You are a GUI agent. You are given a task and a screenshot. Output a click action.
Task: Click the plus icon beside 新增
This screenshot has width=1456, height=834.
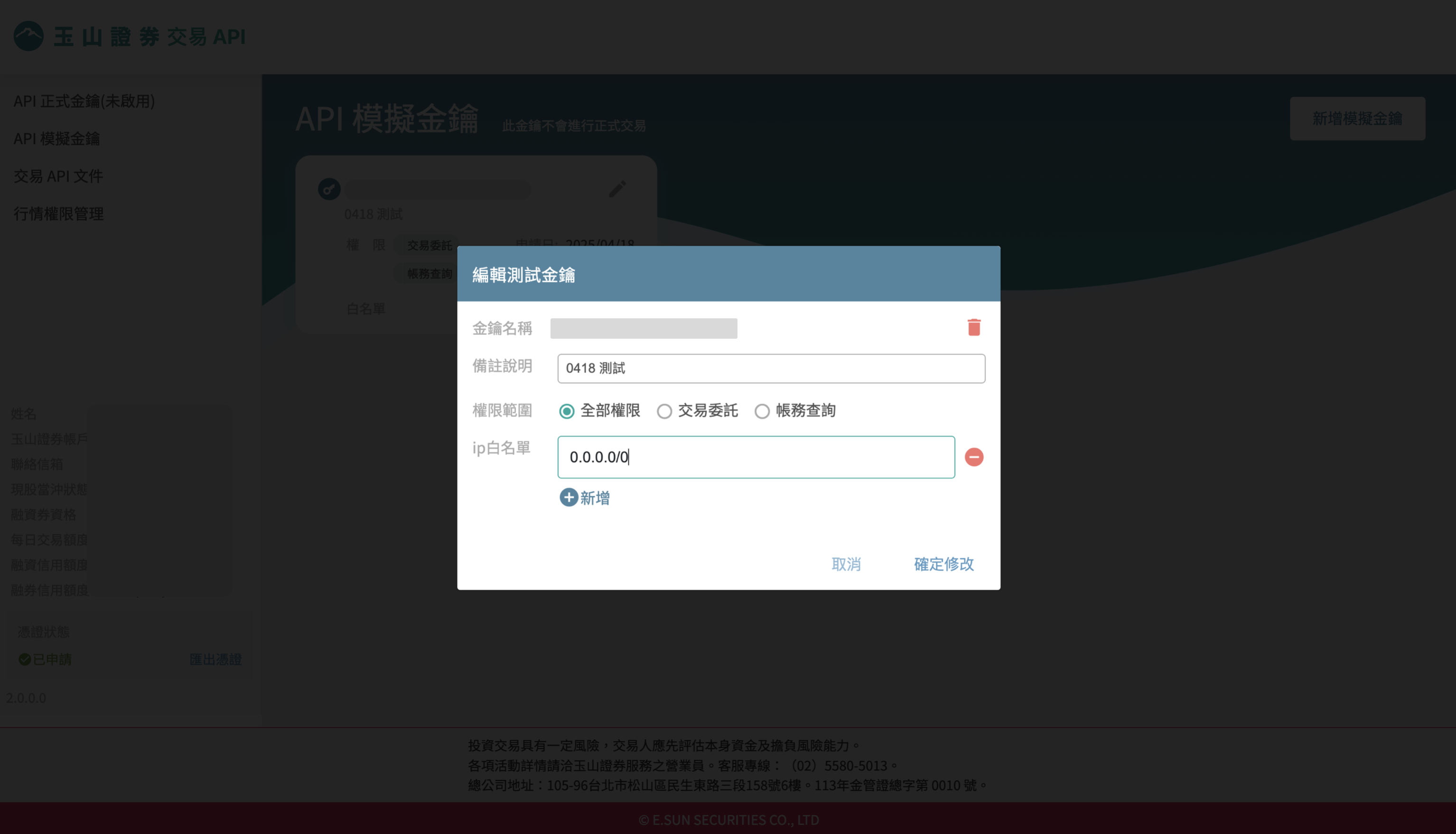(569, 497)
